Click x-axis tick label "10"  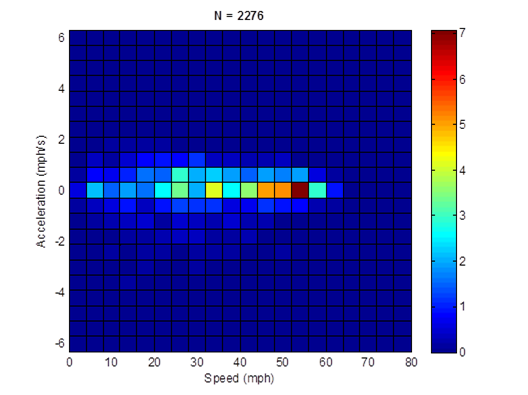(x=111, y=362)
